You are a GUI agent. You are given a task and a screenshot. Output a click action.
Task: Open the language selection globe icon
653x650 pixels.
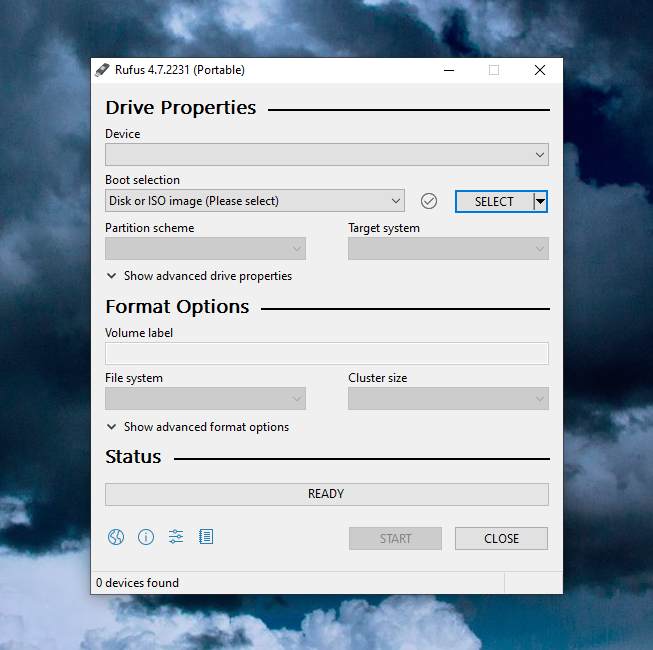[x=116, y=537]
